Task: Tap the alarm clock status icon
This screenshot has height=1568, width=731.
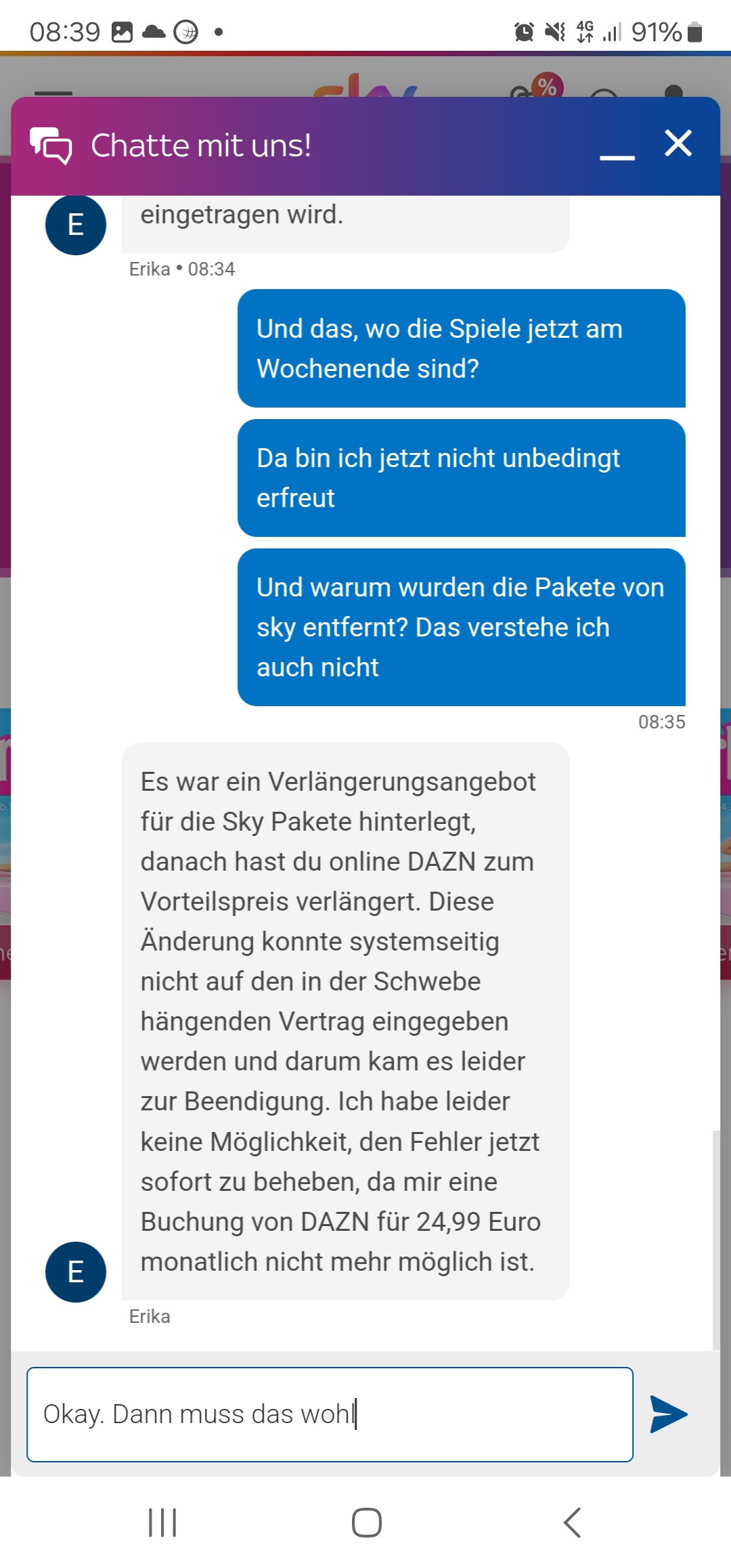Action: [524, 32]
